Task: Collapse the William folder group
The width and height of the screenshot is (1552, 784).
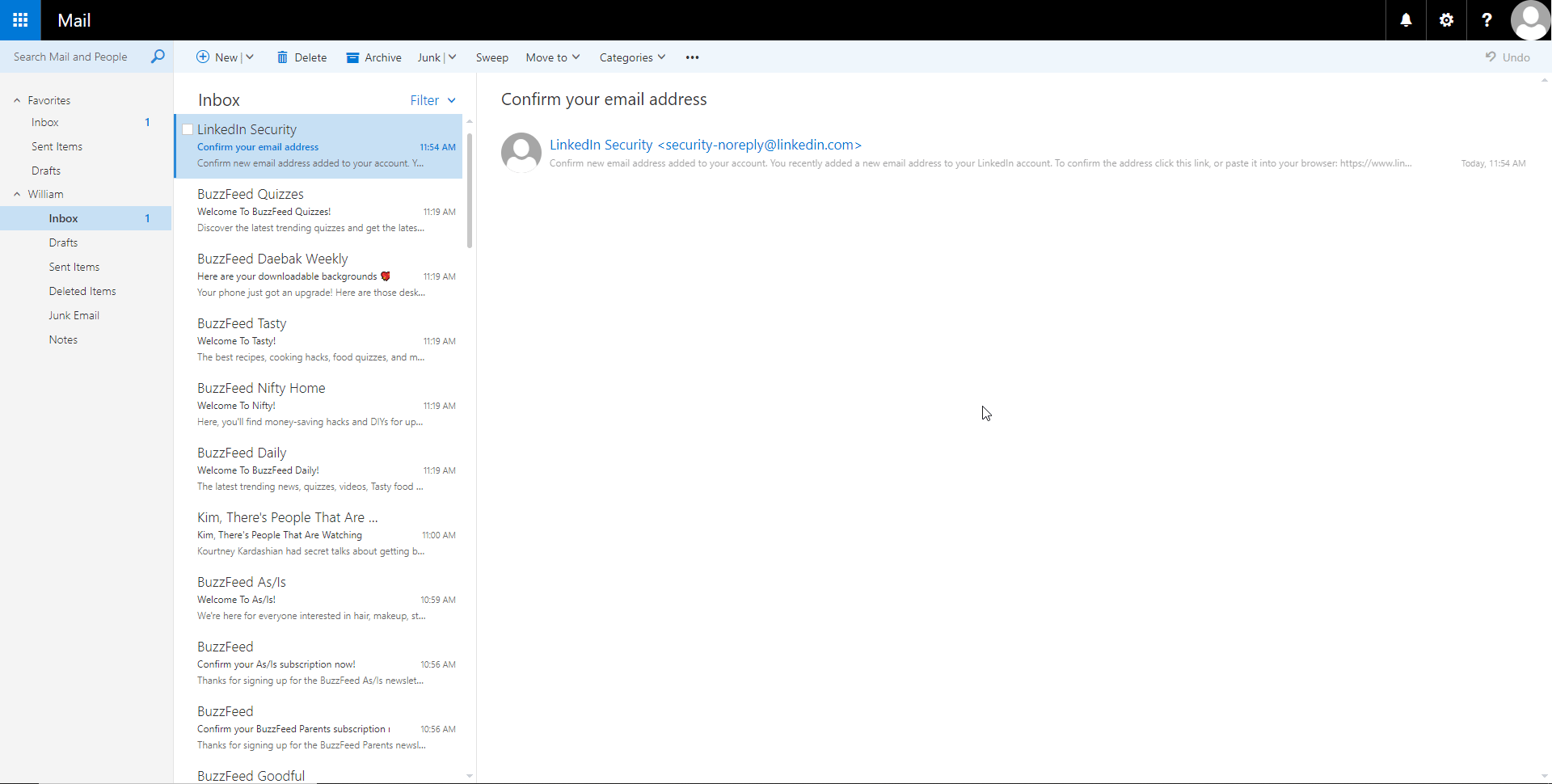Action: click(x=17, y=194)
